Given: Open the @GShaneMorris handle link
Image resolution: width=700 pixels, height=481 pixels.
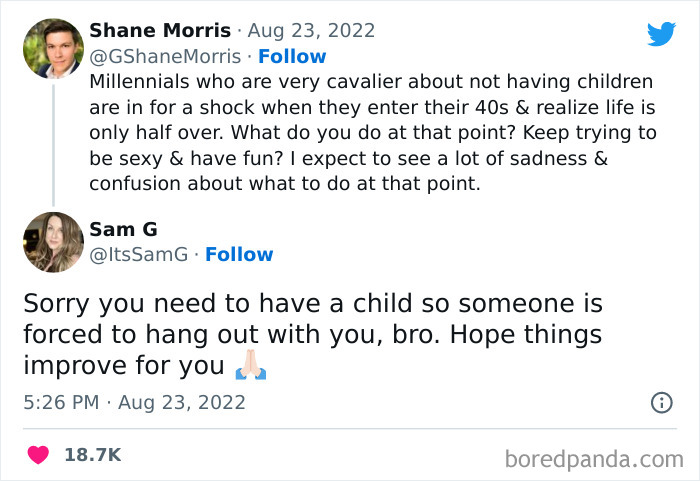Looking at the screenshot, I should coord(165,56).
